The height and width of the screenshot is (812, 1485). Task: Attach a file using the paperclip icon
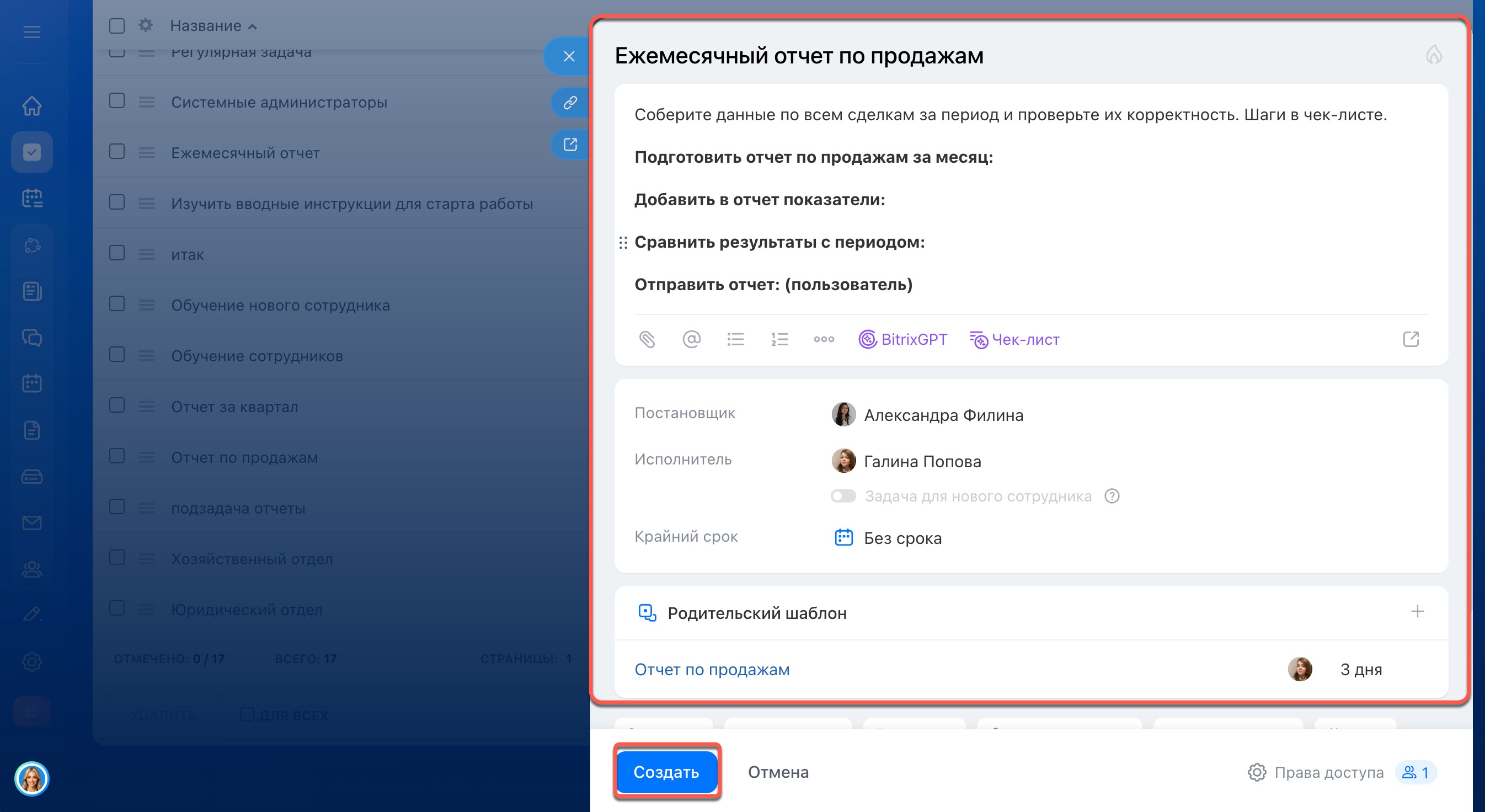coord(649,339)
